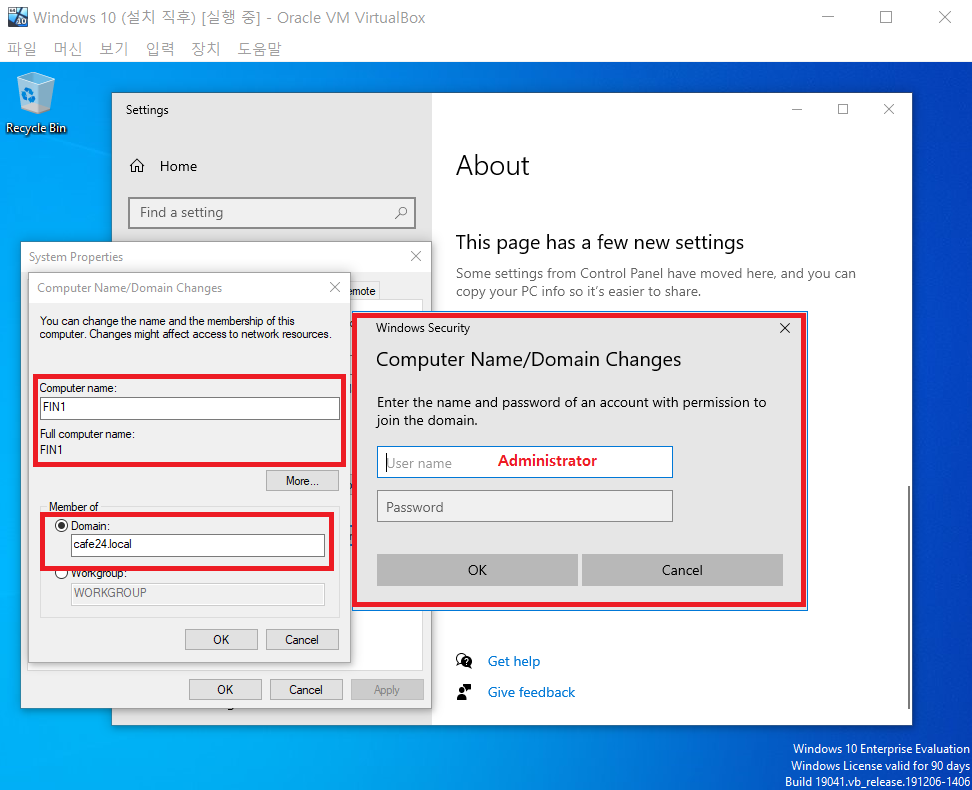Switch to the Remote tab in System Properties
This screenshot has width=972, height=790.
[x=364, y=291]
